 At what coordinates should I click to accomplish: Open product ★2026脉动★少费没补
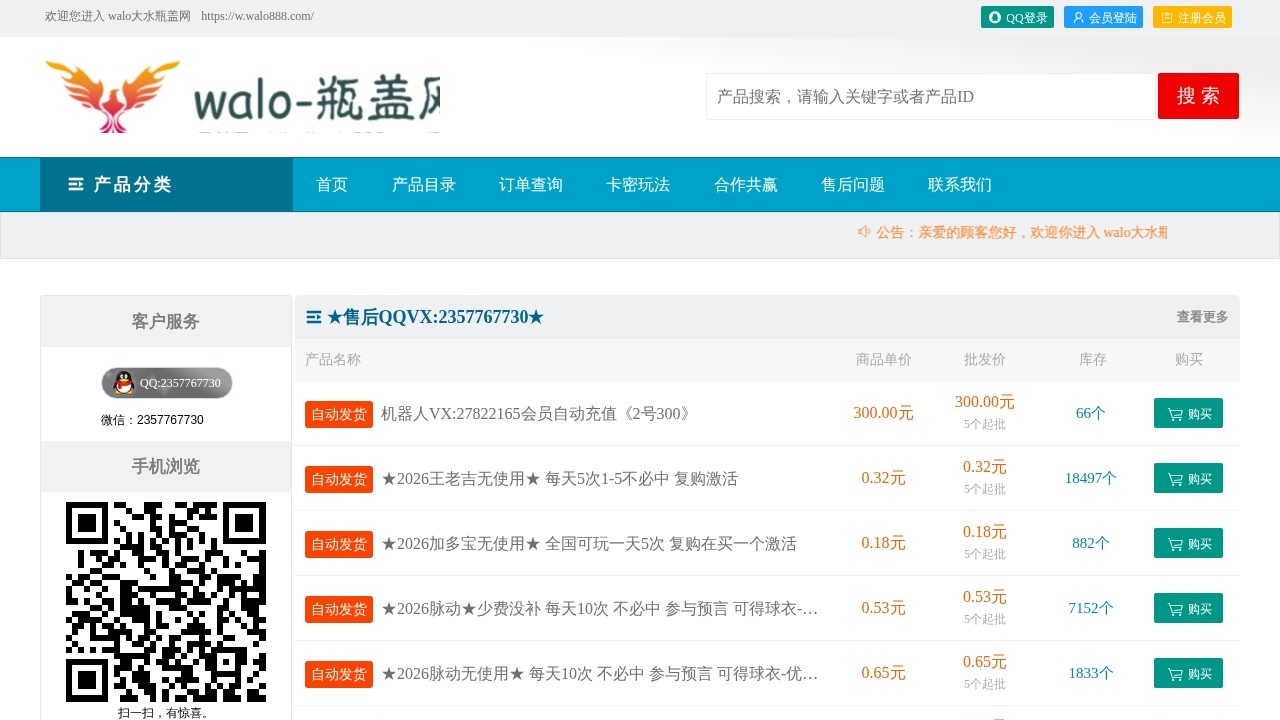[600, 608]
